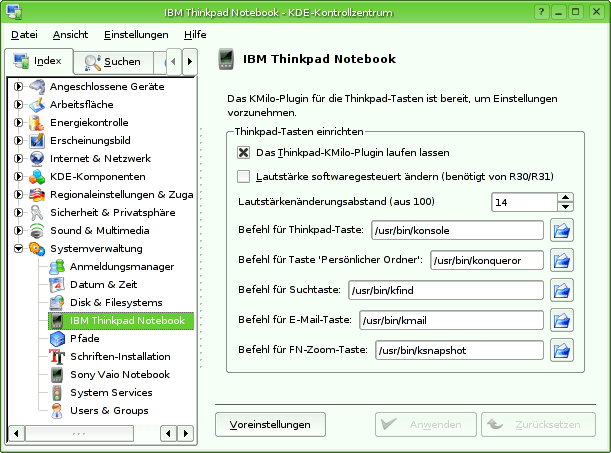Image resolution: width=611 pixels, height=453 pixels.
Task: Expand the Sicherheit & Privatsphäre node
Action: click(18, 213)
